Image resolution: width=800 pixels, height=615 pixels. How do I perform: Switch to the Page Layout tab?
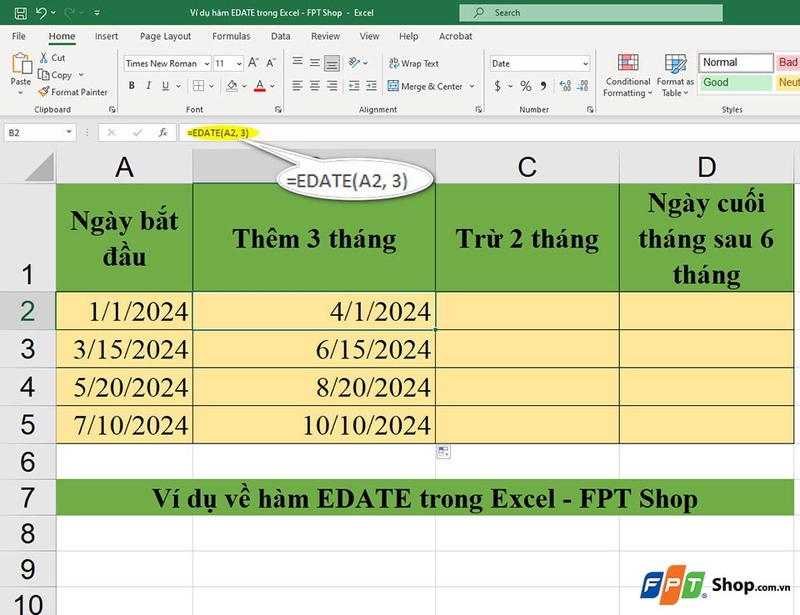coord(165,36)
